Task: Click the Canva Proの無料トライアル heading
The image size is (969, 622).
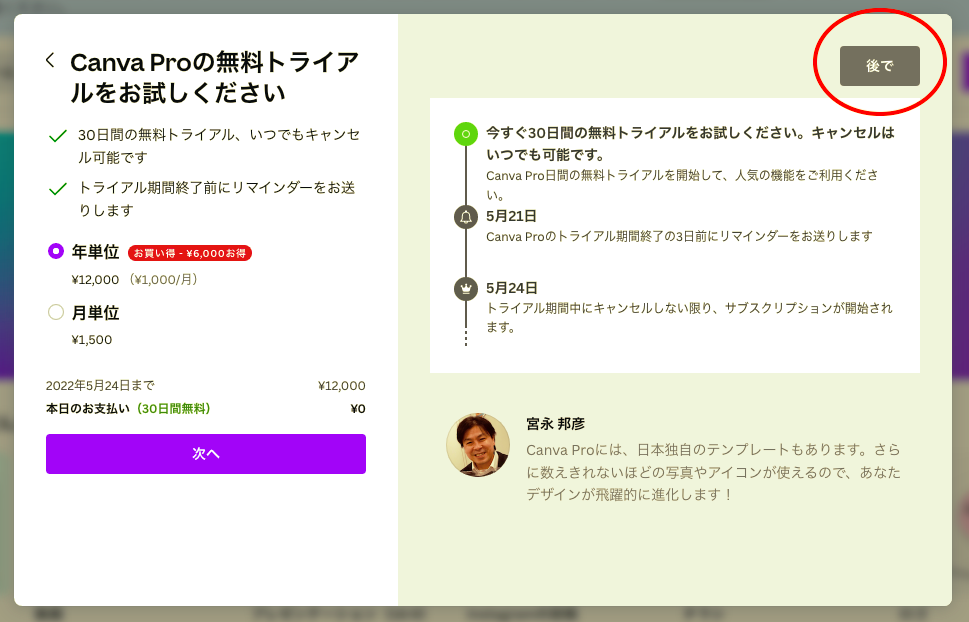Action: [x=214, y=77]
